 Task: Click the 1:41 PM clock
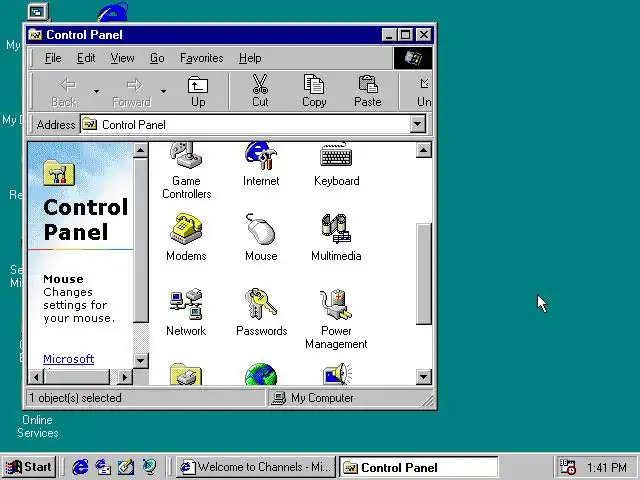click(607, 467)
